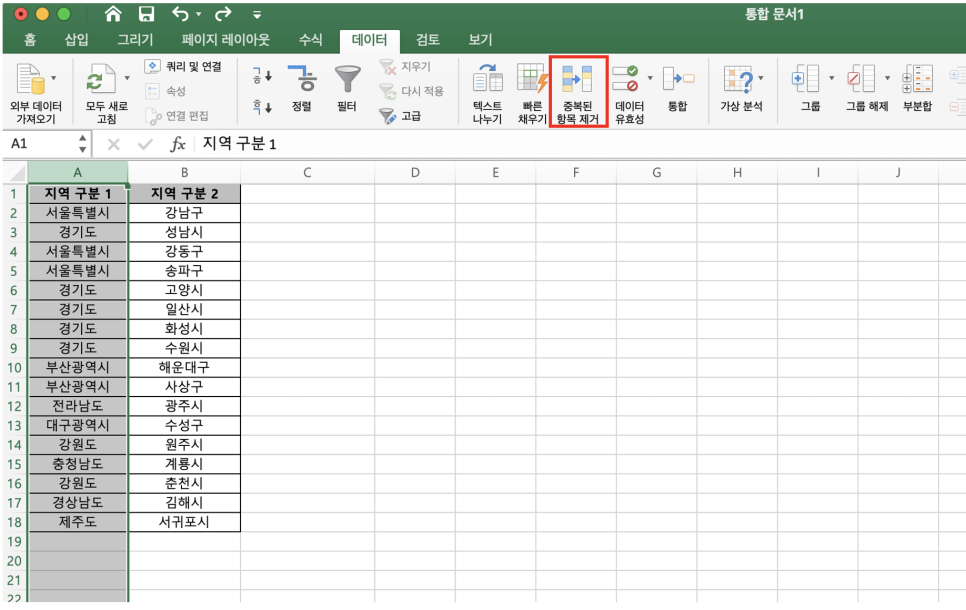
Task: Expand the 외부 데이터 가져오기 dropdown arrow
Action: [54, 78]
